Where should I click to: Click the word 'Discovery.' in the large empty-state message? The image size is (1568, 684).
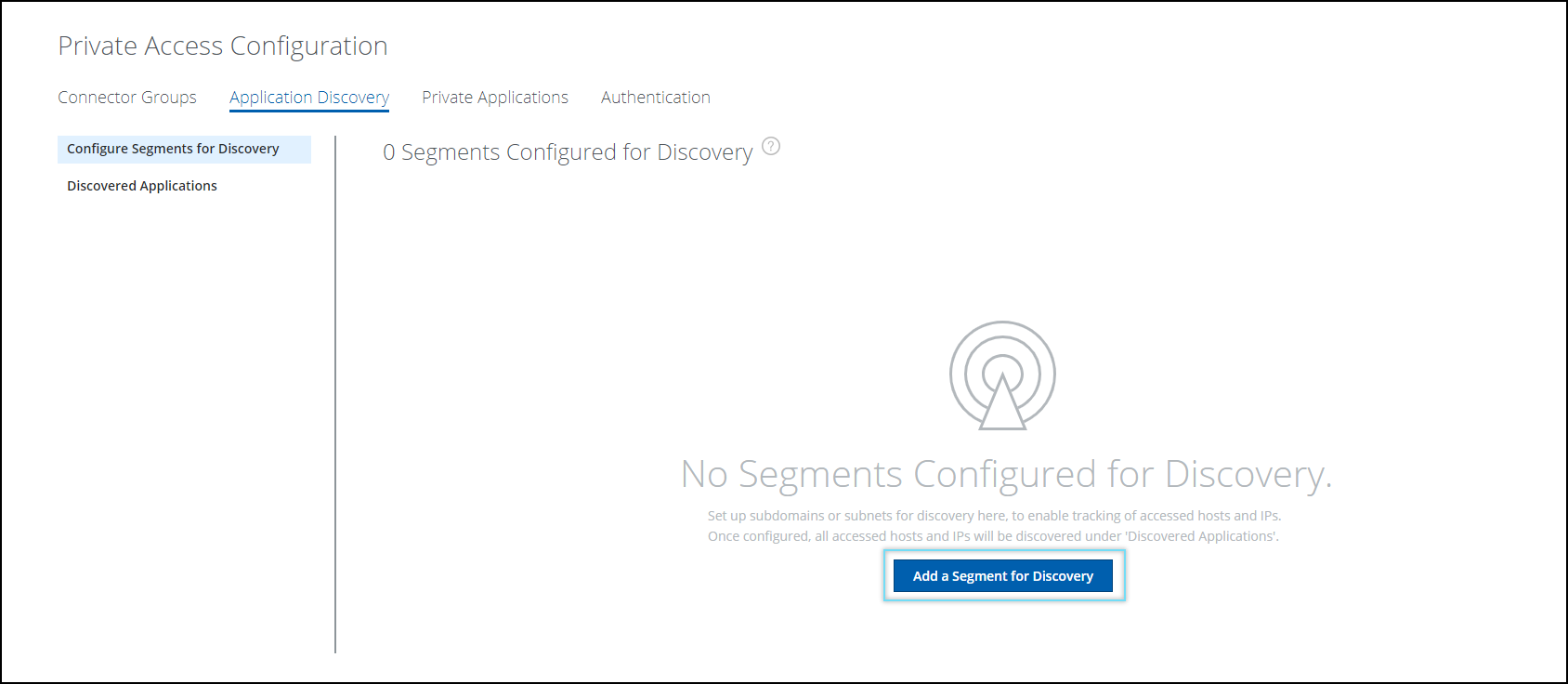pyautogui.click(x=1248, y=474)
